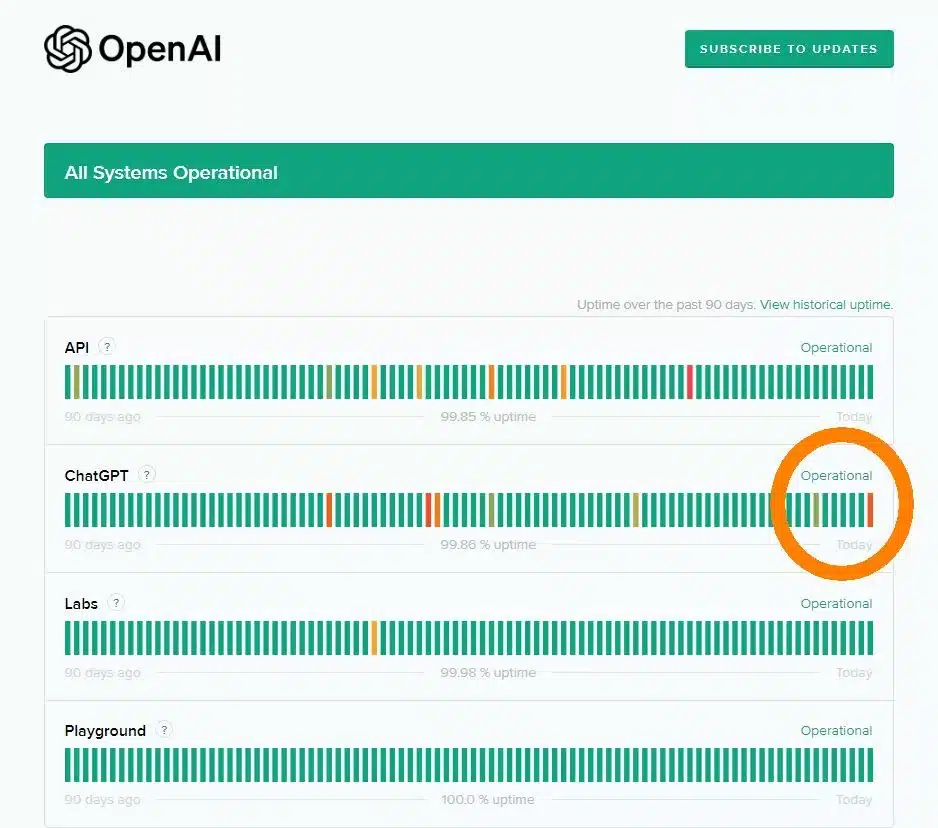938x828 pixels.
Task: Click the Playground component name
Action: (105, 731)
